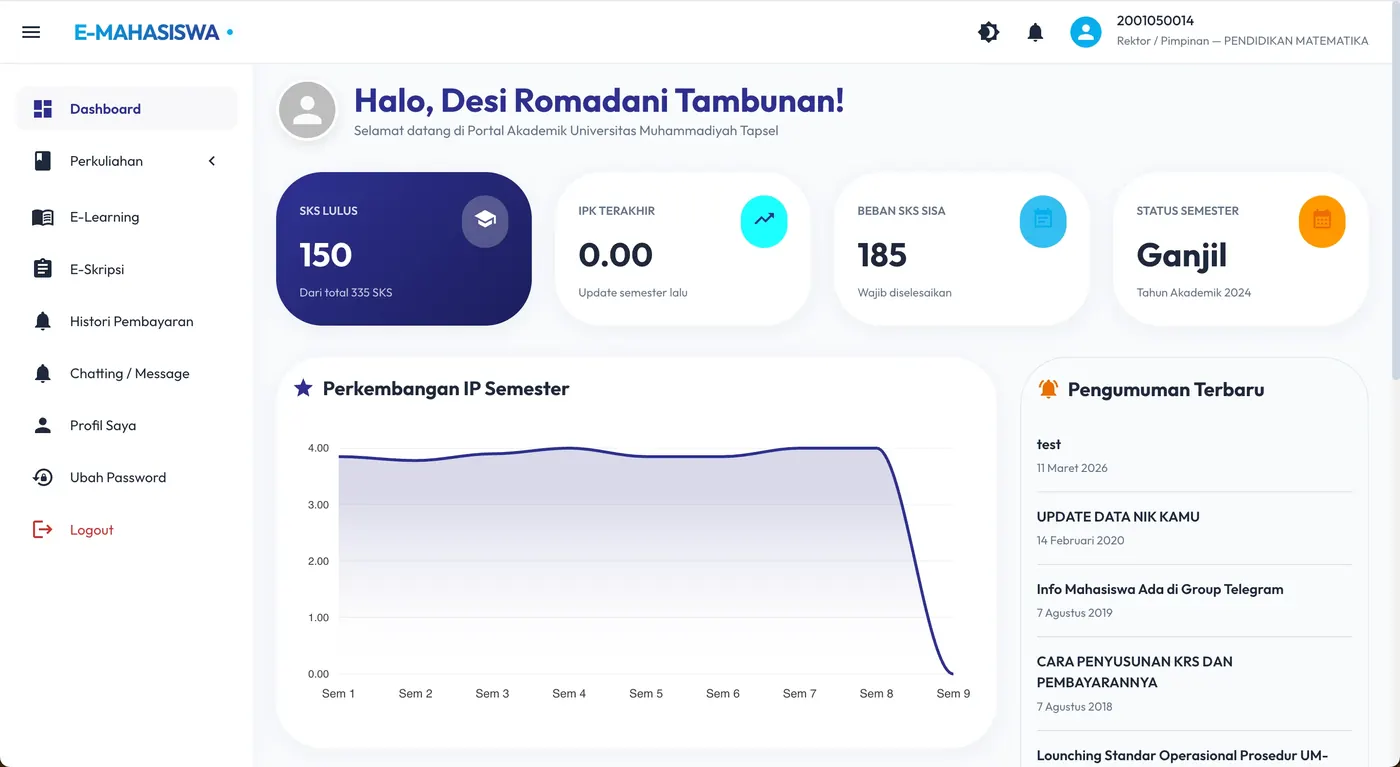Click the blue calendar icon on Beban SKS Sisa
The height and width of the screenshot is (767, 1400).
click(1043, 220)
